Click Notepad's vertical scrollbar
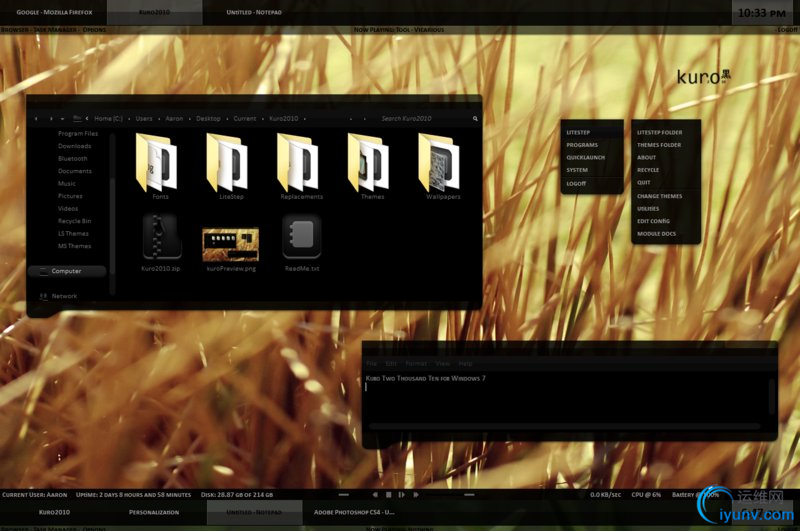The image size is (800, 531). pos(772,397)
